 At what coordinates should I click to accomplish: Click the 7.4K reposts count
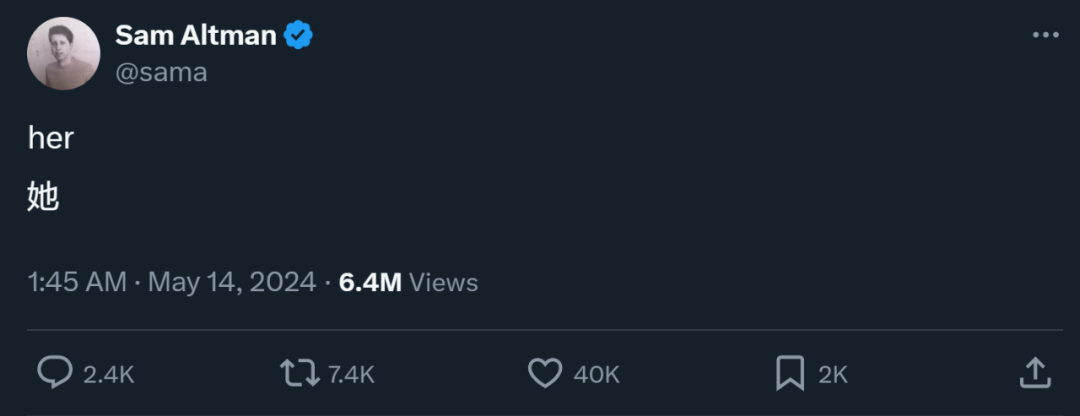coord(351,375)
